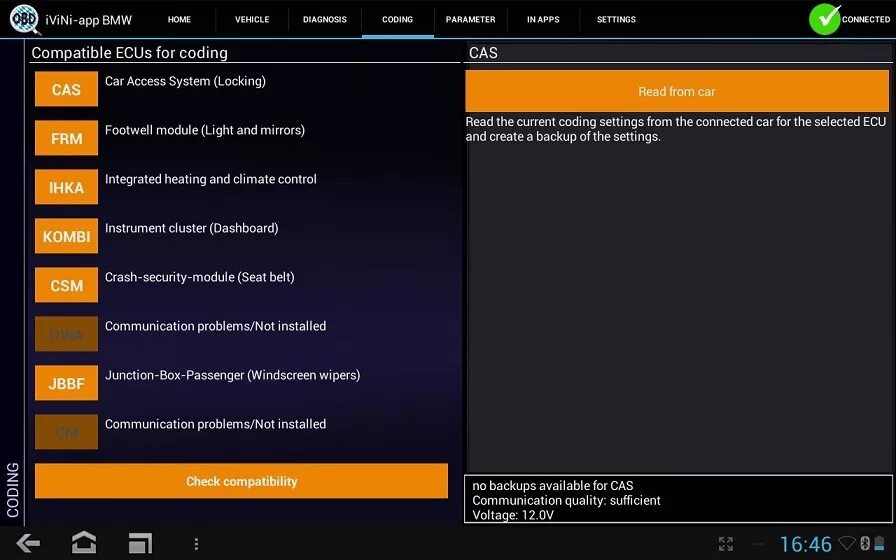Select the CODING tab
896x560 pixels.
click(x=398, y=19)
